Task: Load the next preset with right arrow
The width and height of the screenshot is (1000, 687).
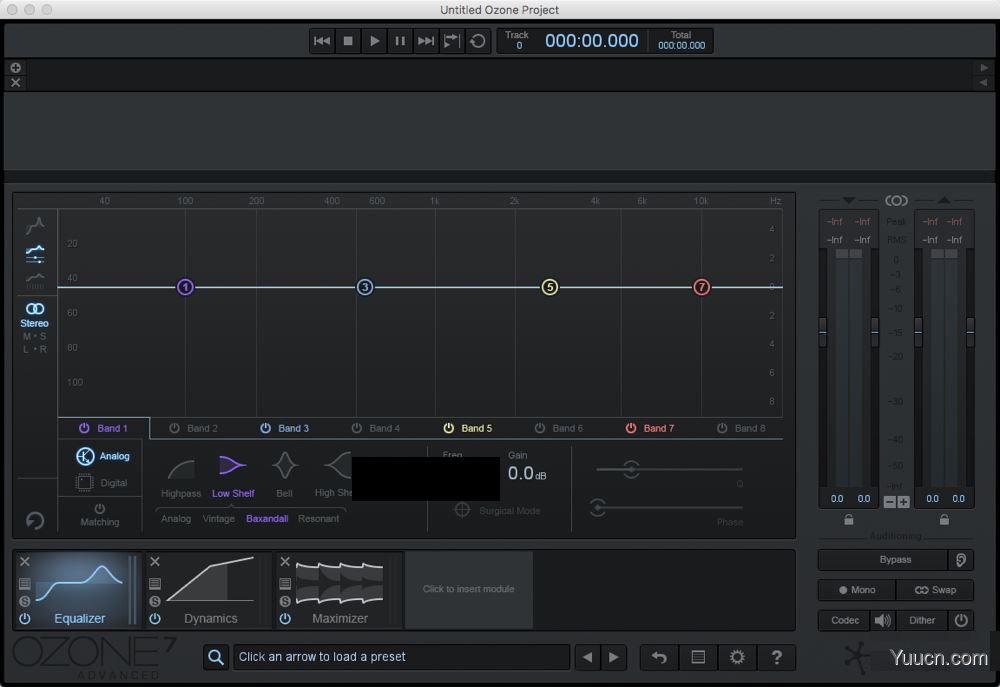Action: point(614,657)
